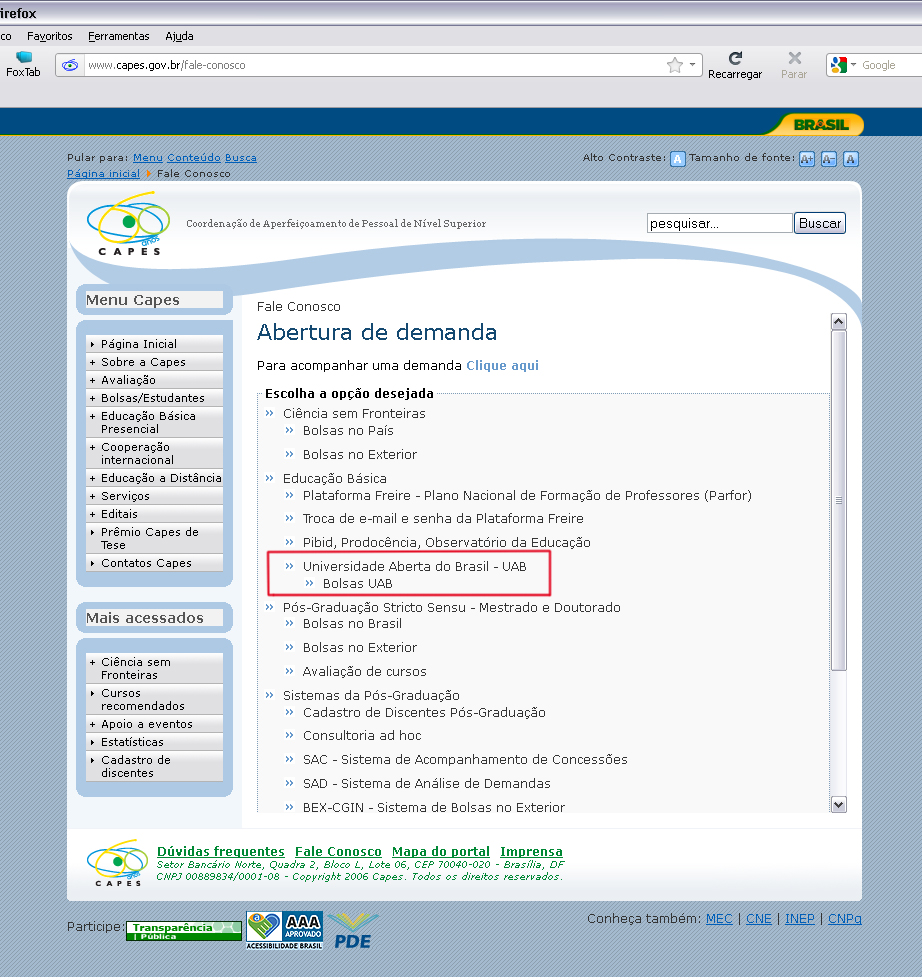Jump to Busca skip link
The width and height of the screenshot is (922, 977).
click(x=240, y=158)
